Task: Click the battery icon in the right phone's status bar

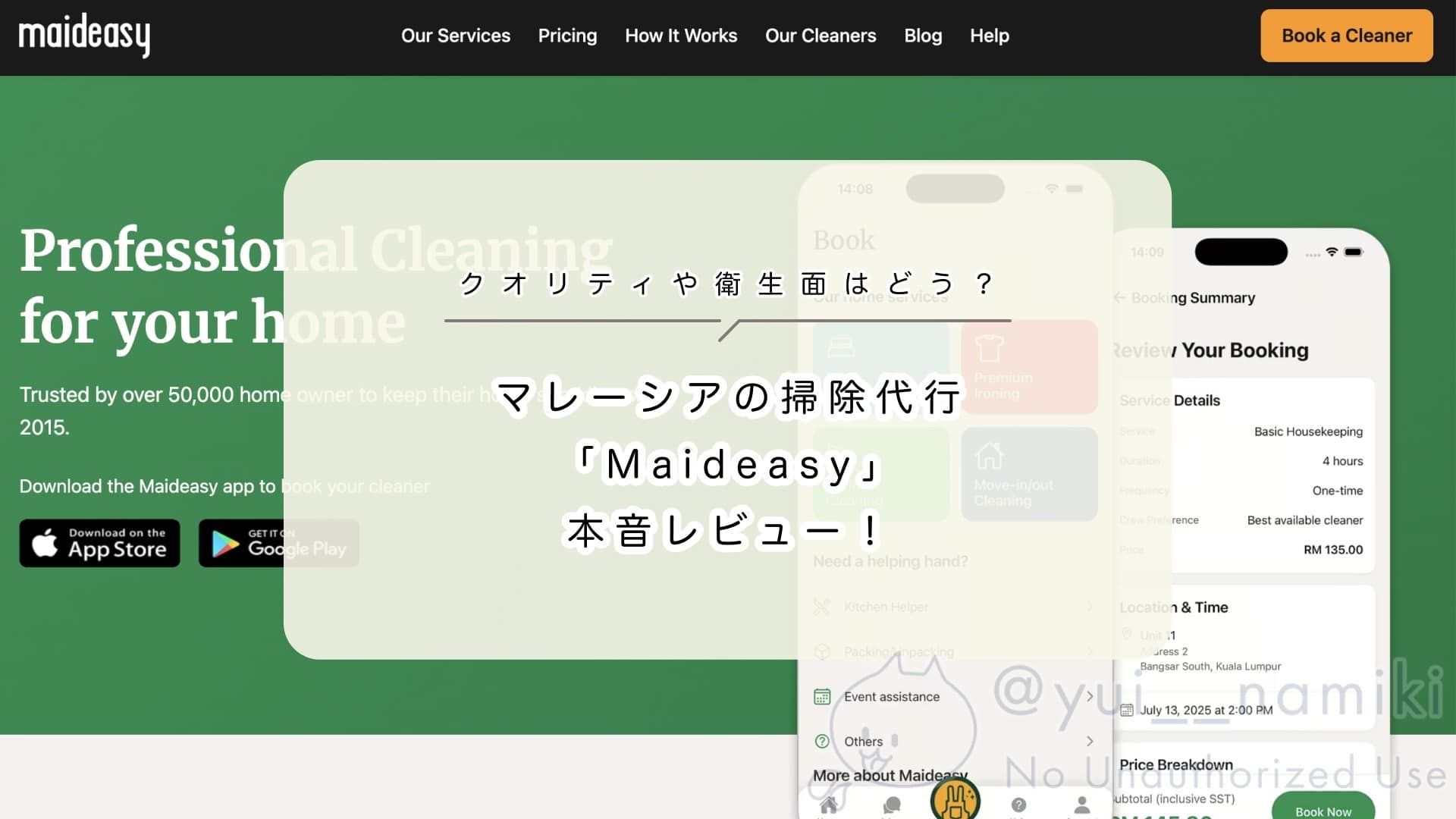Action: click(x=1354, y=252)
